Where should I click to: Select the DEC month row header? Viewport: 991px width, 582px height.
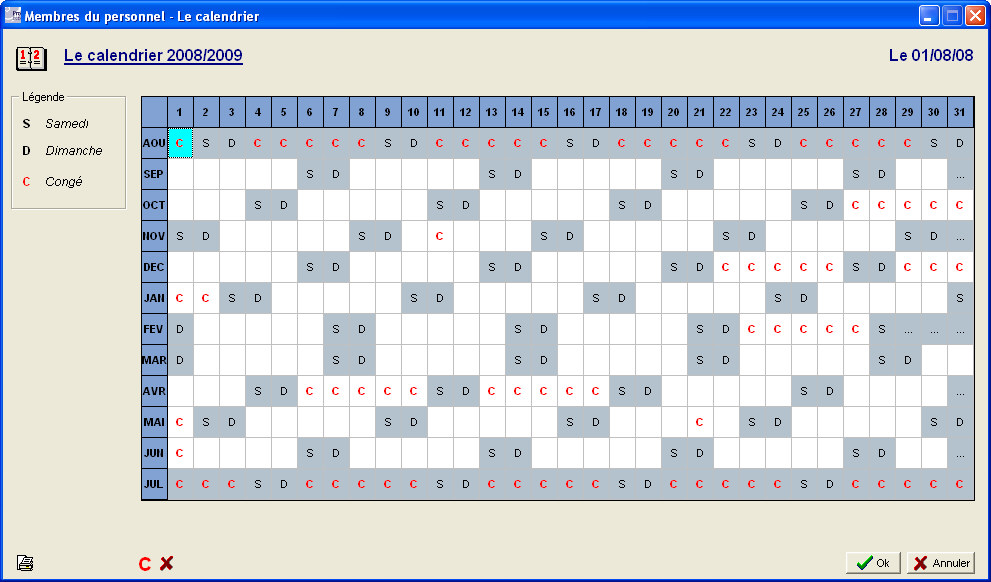[154, 267]
